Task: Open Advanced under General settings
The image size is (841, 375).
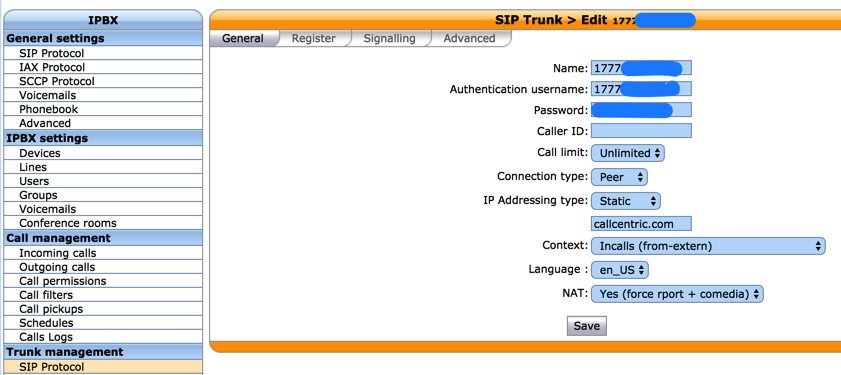Action: (103, 123)
